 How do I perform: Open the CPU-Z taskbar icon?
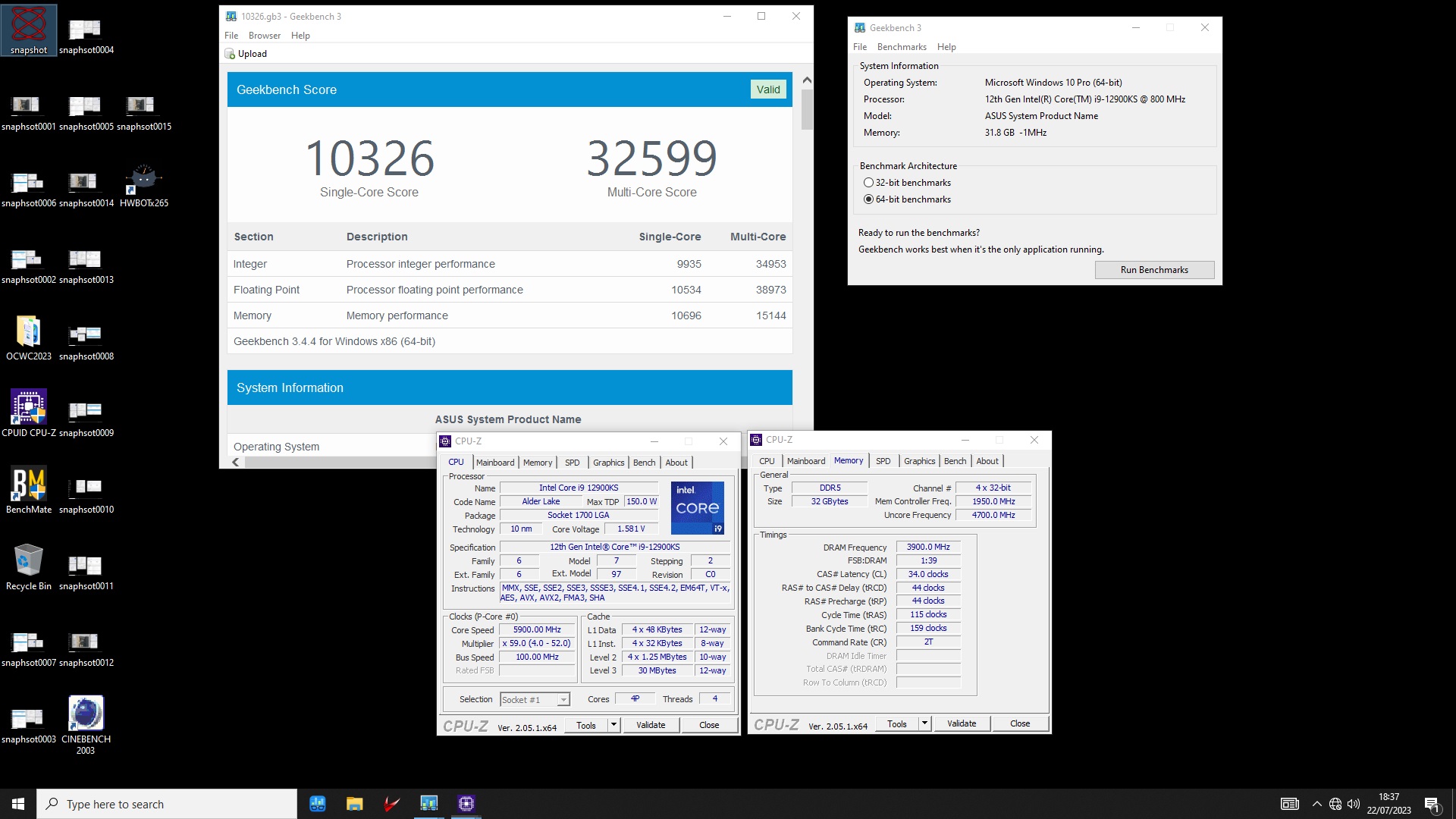pos(466,804)
